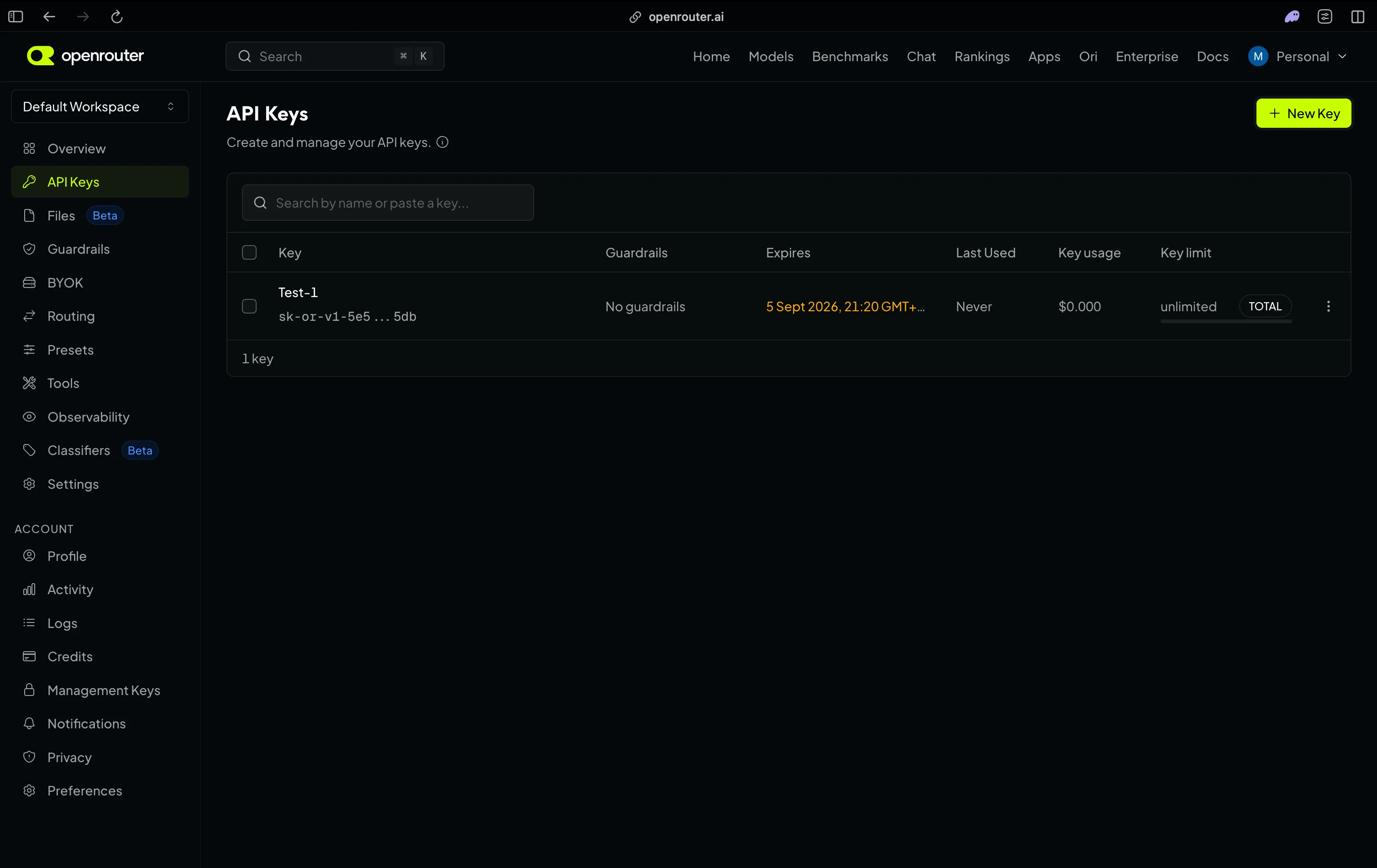Open Enterprise in top navigation

click(1146, 56)
